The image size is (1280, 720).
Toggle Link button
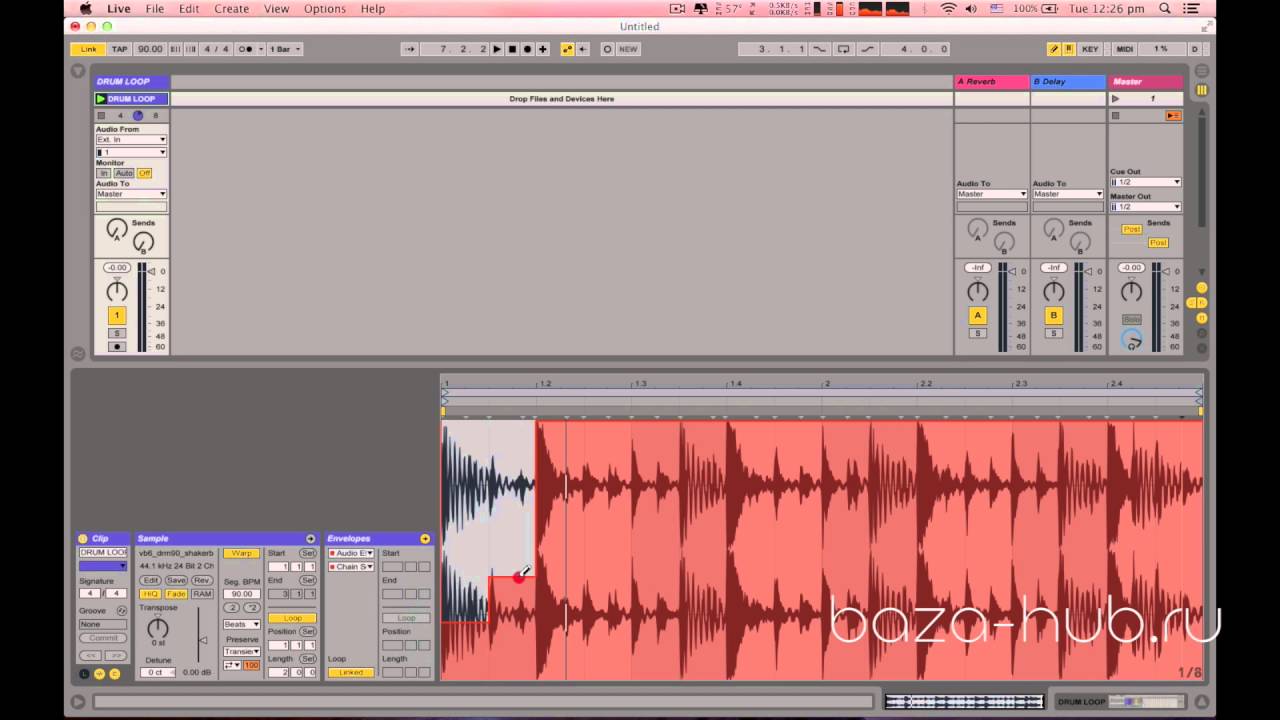(88, 49)
